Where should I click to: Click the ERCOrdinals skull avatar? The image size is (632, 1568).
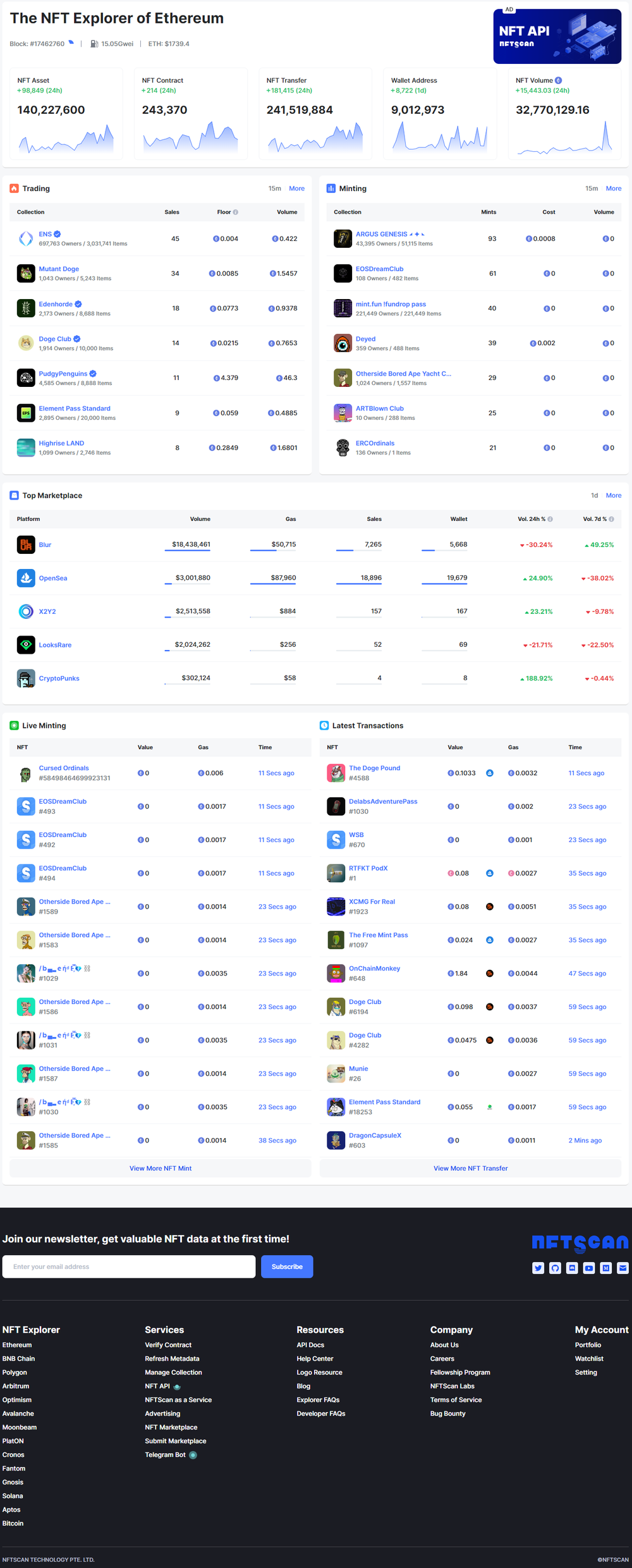343,448
